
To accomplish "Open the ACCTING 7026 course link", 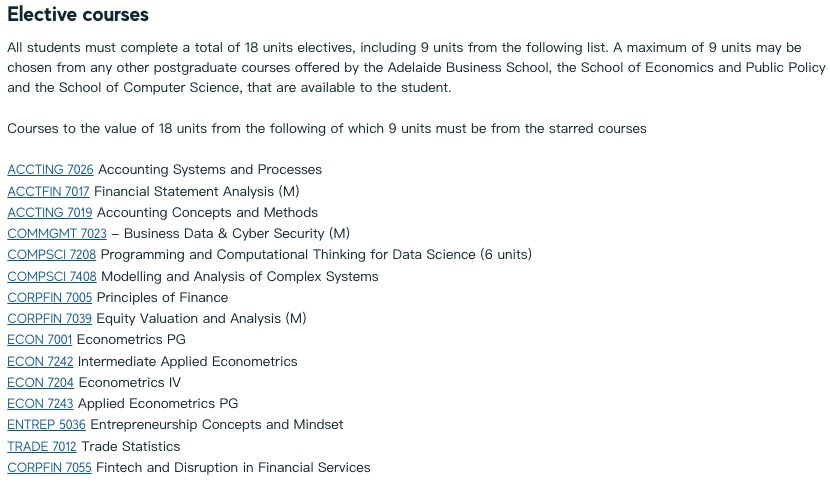I will click(50, 170).
